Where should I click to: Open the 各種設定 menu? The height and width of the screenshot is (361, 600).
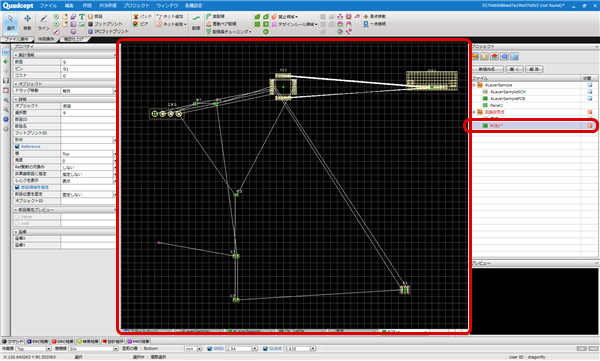click(x=193, y=6)
